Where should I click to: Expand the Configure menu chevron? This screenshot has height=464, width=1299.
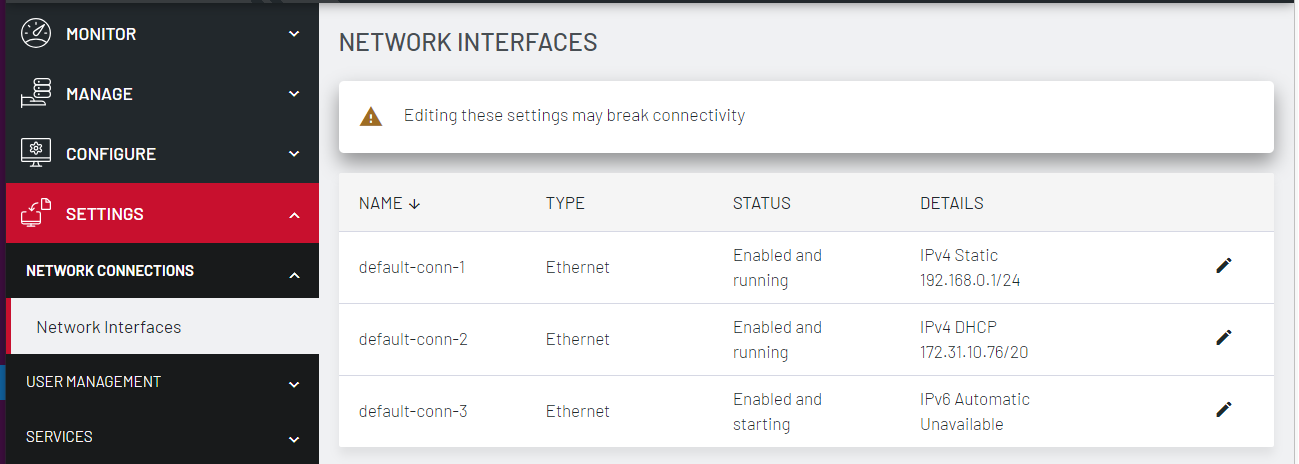[x=294, y=154]
